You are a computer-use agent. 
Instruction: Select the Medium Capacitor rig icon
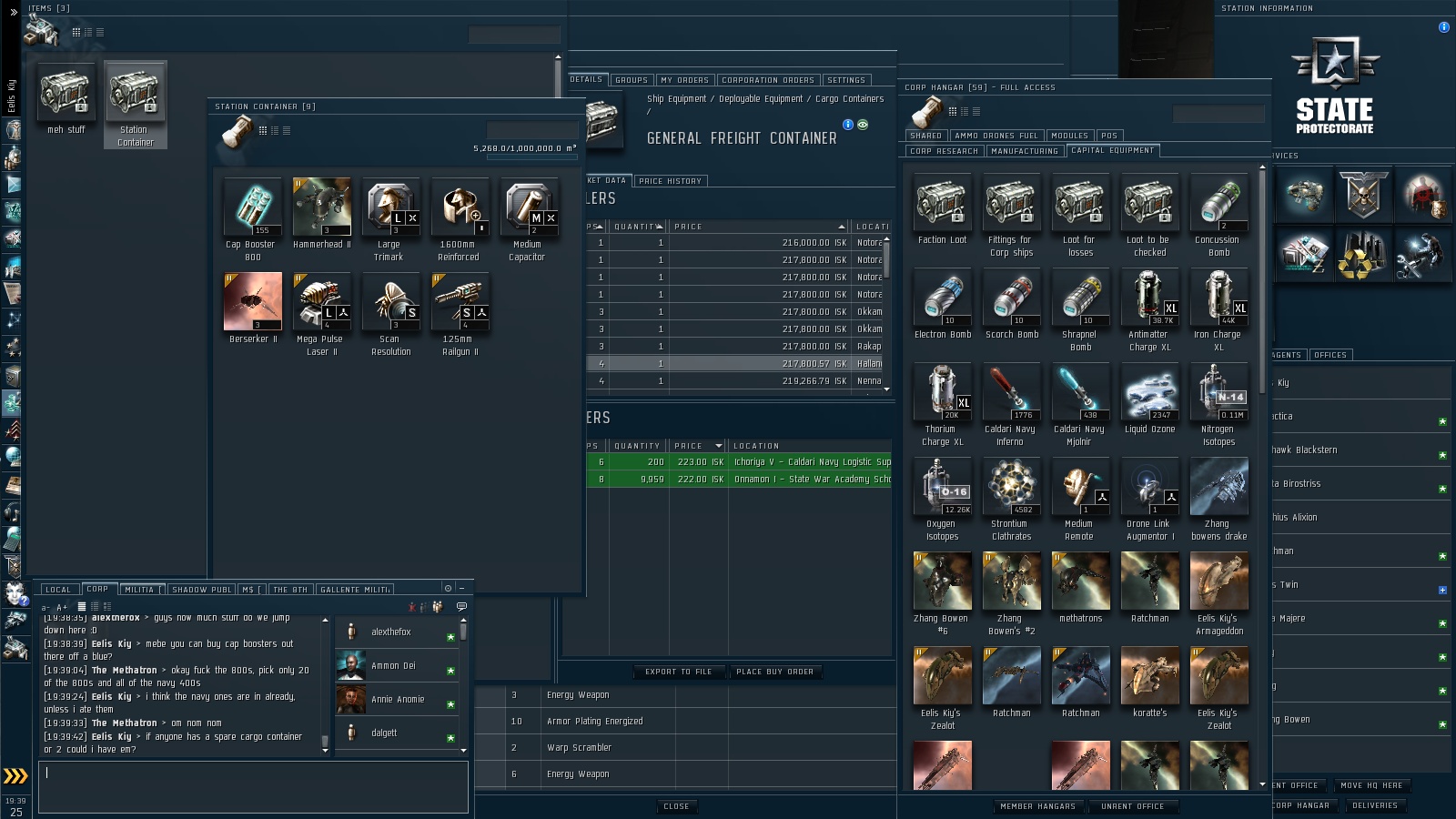click(x=529, y=207)
